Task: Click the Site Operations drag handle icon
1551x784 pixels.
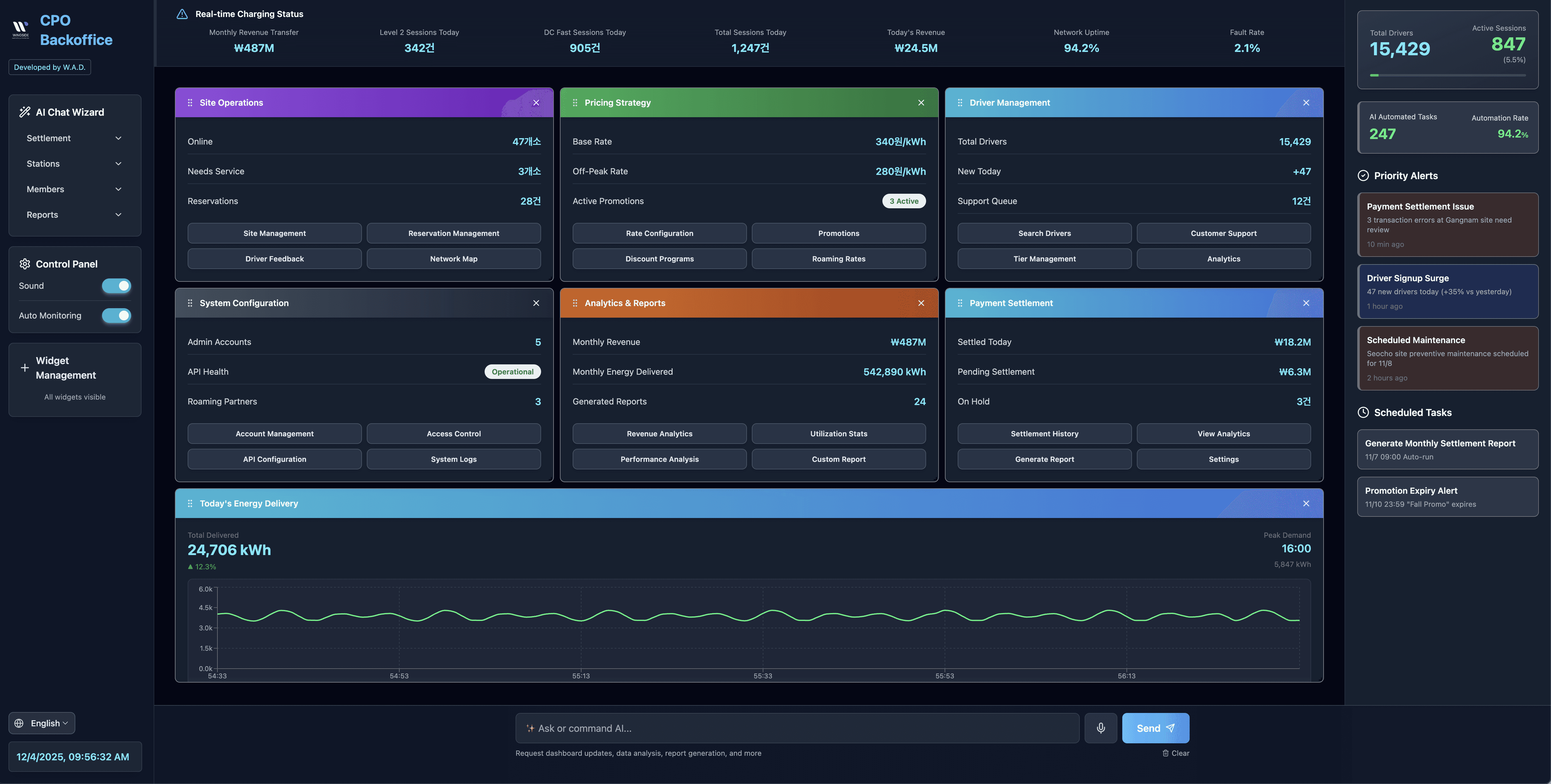Action: pyautogui.click(x=190, y=103)
